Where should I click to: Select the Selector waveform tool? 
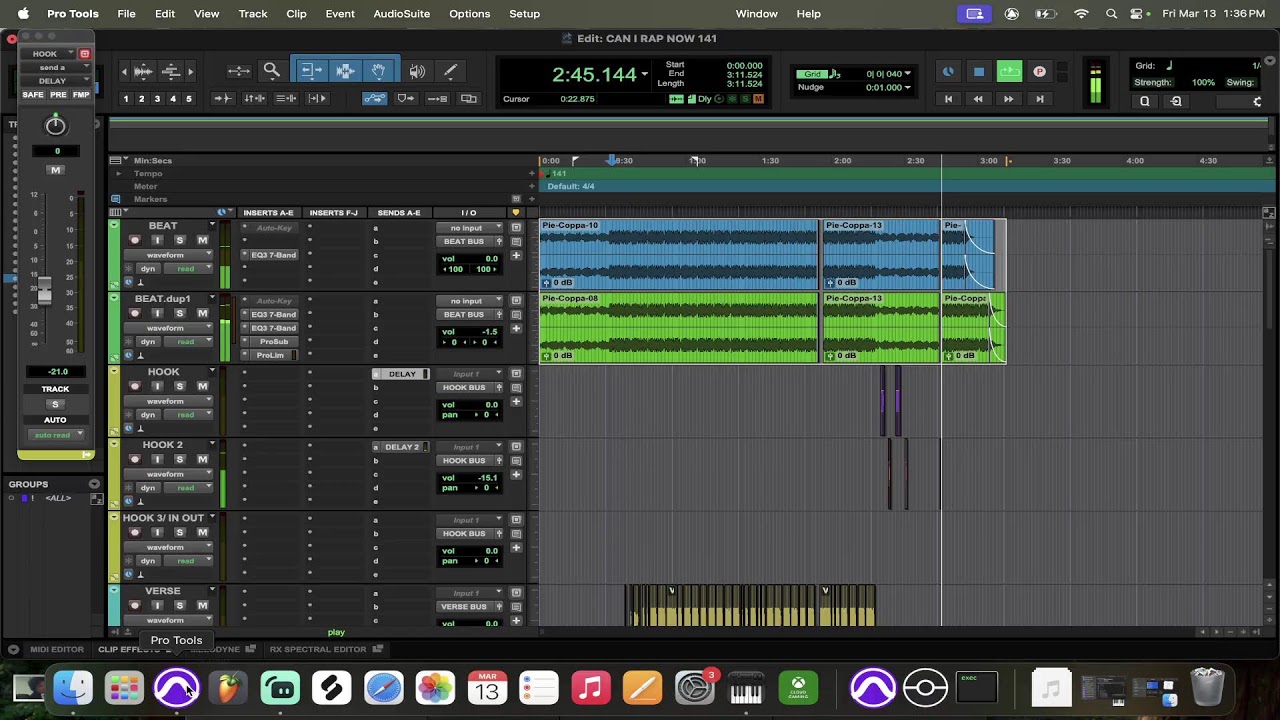(345, 71)
